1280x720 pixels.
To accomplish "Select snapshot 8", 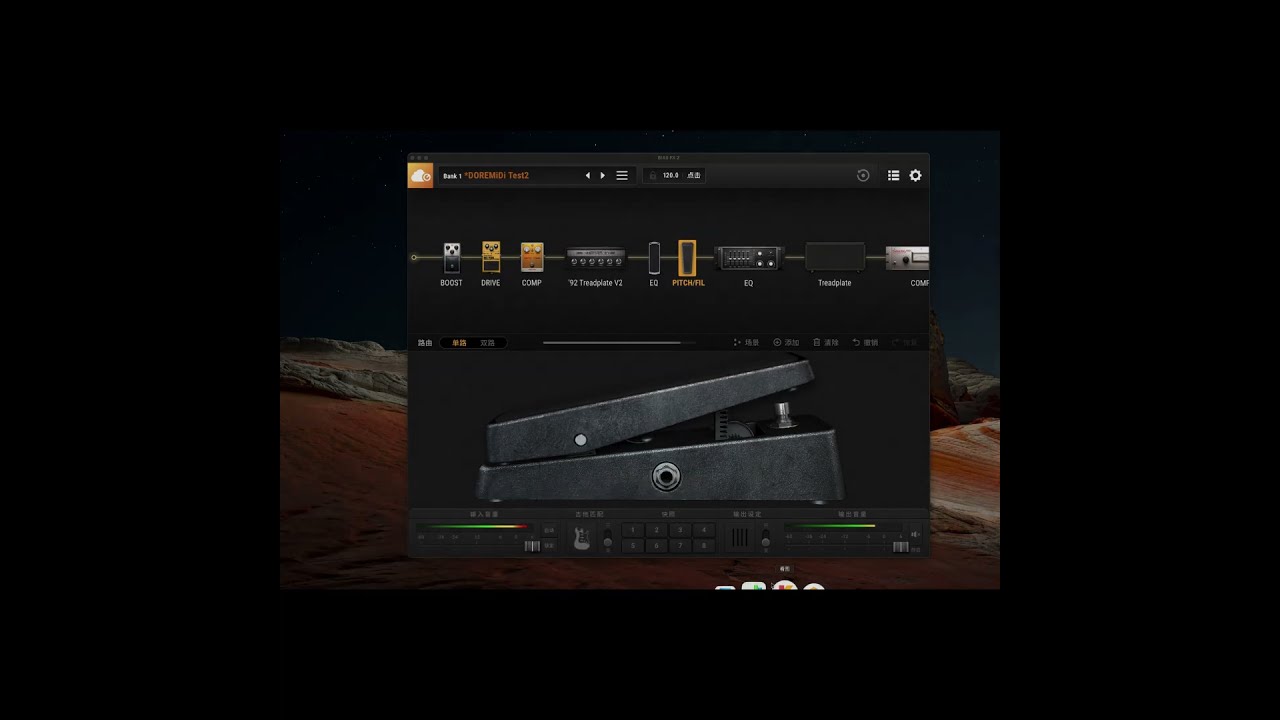I will 704,546.
